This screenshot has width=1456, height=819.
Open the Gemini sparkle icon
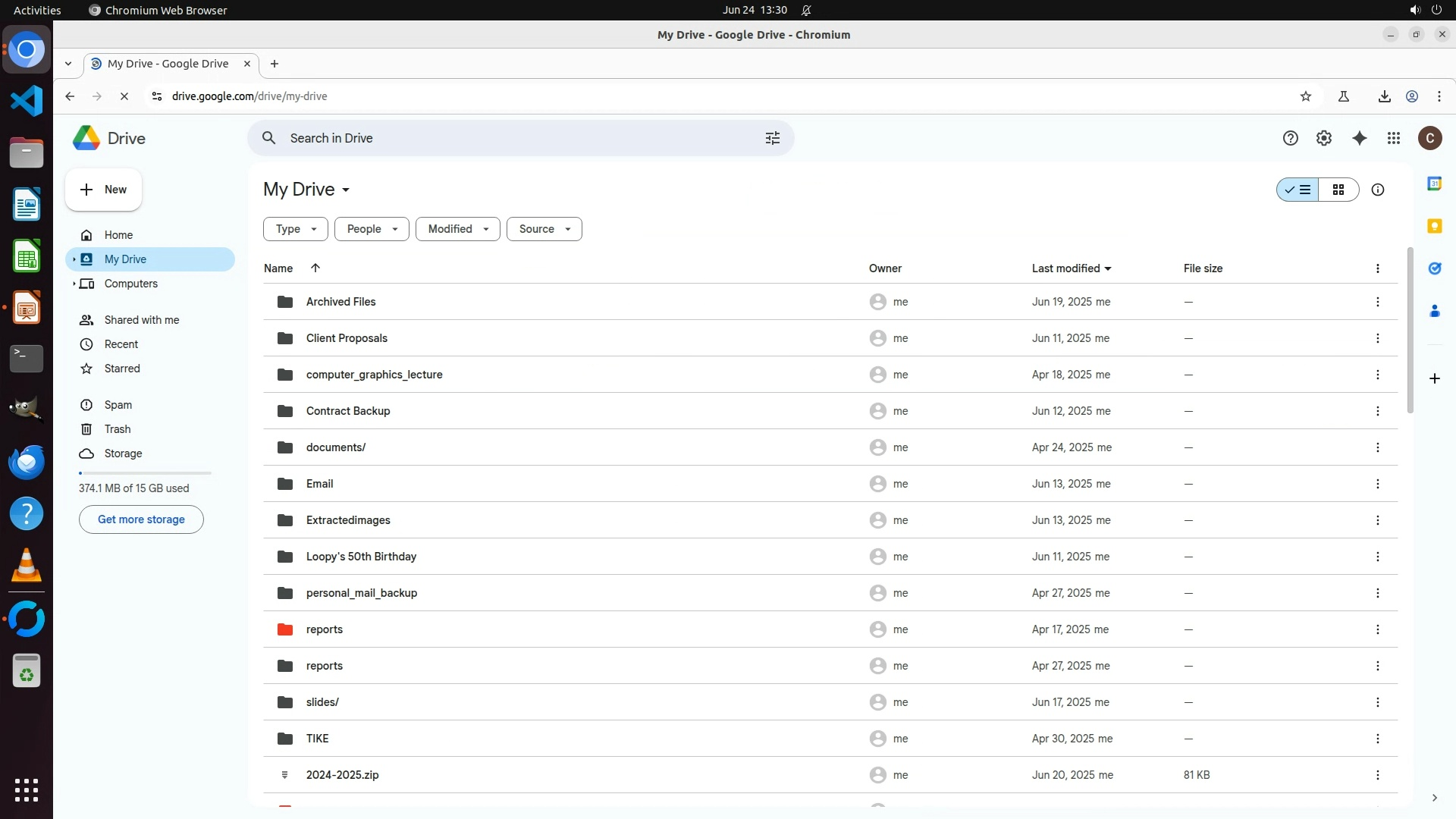coord(1359,138)
